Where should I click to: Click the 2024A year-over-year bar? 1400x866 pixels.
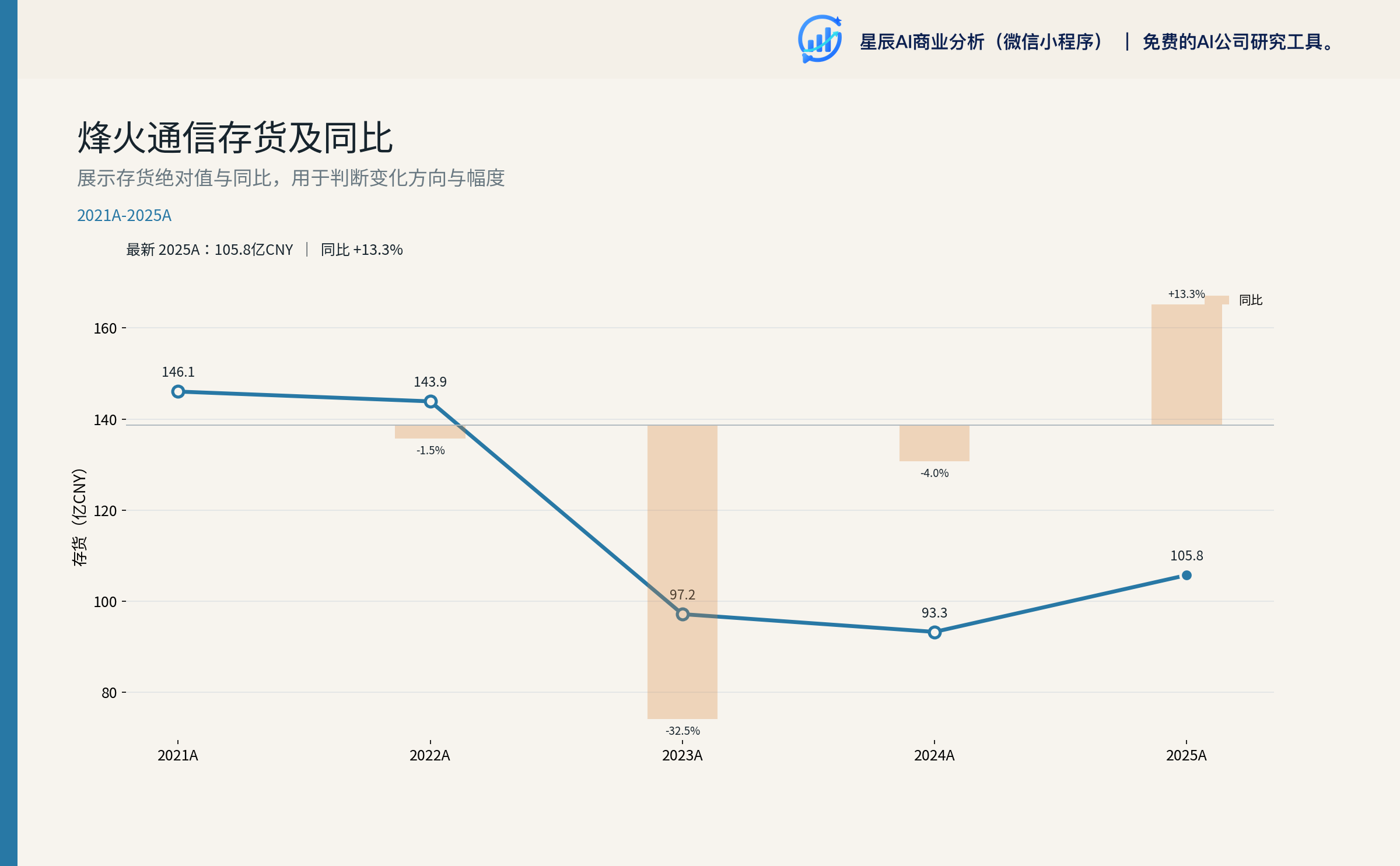coord(935,443)
